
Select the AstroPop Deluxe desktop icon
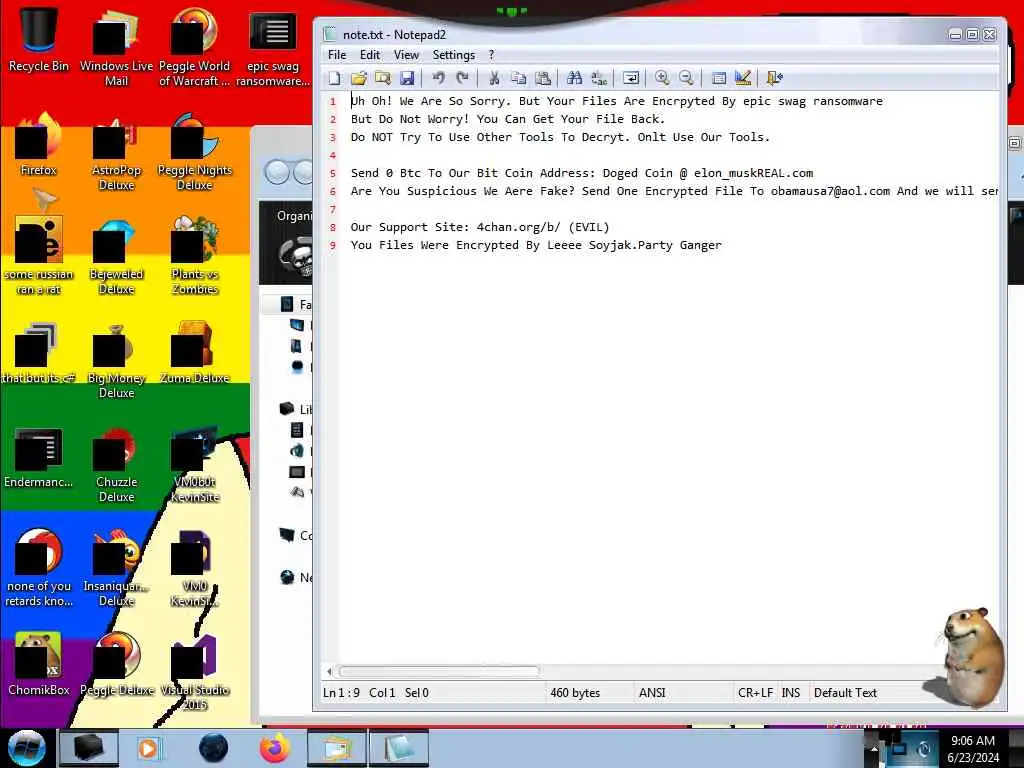pos(116,153)
